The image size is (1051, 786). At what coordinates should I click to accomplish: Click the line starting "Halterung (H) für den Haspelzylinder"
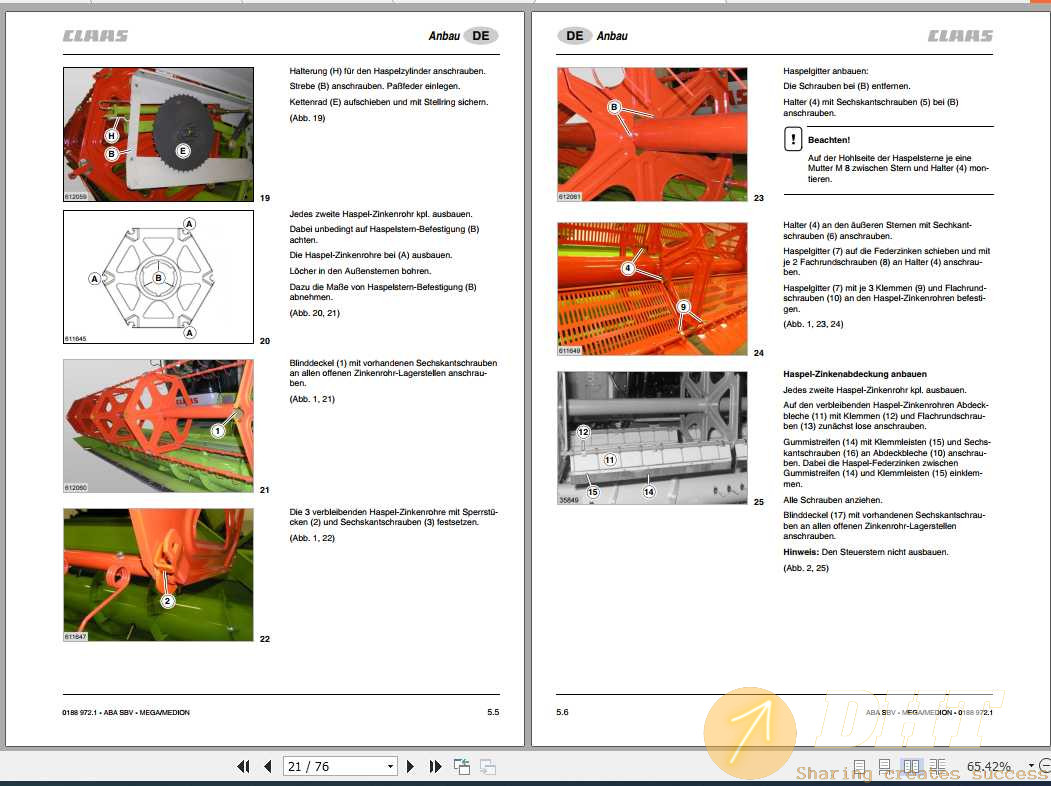[x=387, y=71]
